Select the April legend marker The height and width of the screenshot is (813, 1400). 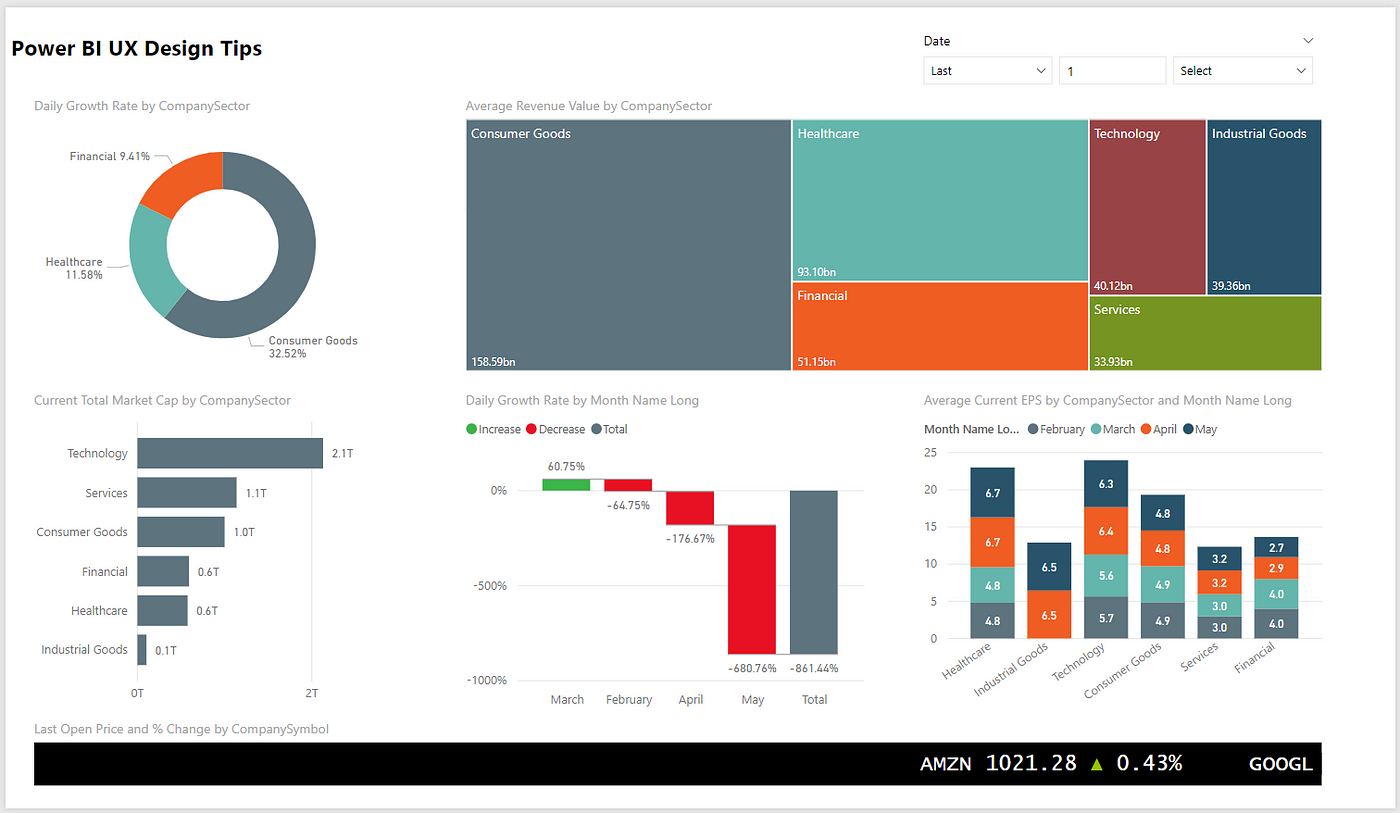point(1146,429)
